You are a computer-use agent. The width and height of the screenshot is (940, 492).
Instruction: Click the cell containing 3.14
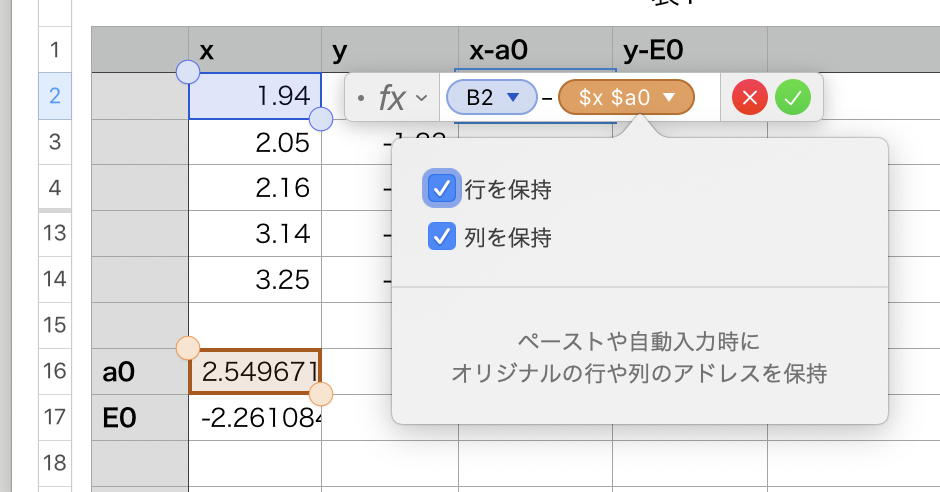pos(255,234)
